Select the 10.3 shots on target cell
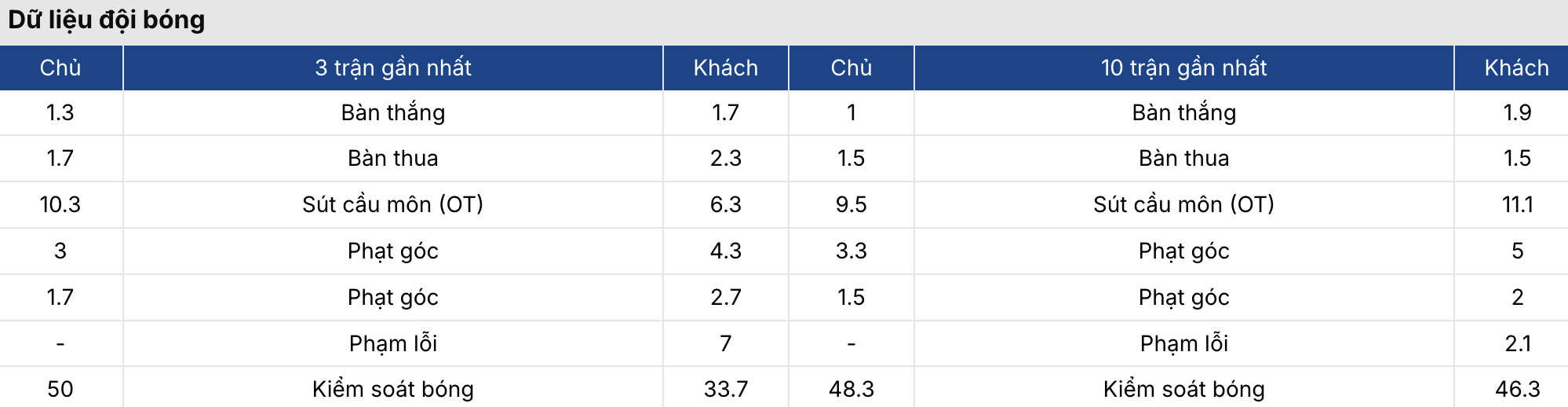 tap(60, 204)
